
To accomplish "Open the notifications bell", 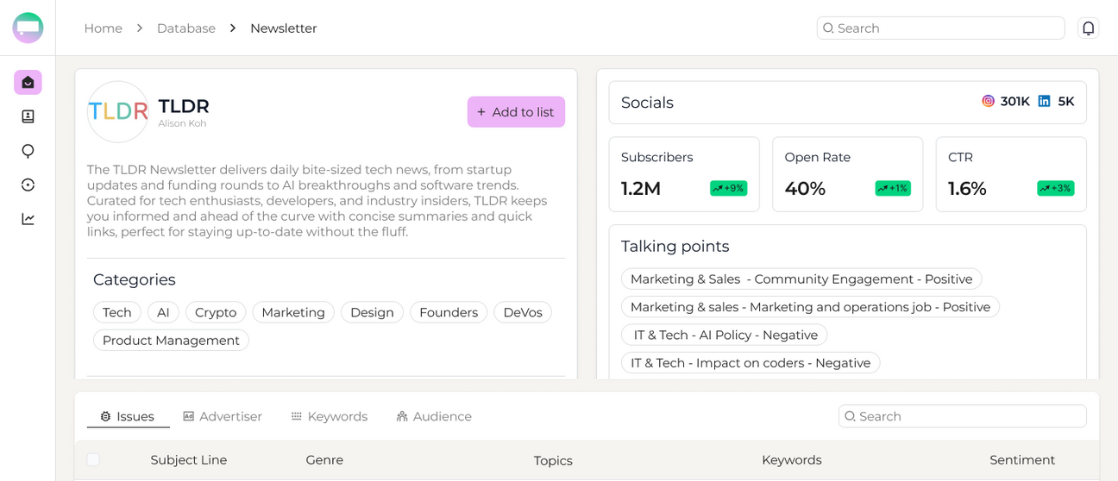I will [1088, 29].
